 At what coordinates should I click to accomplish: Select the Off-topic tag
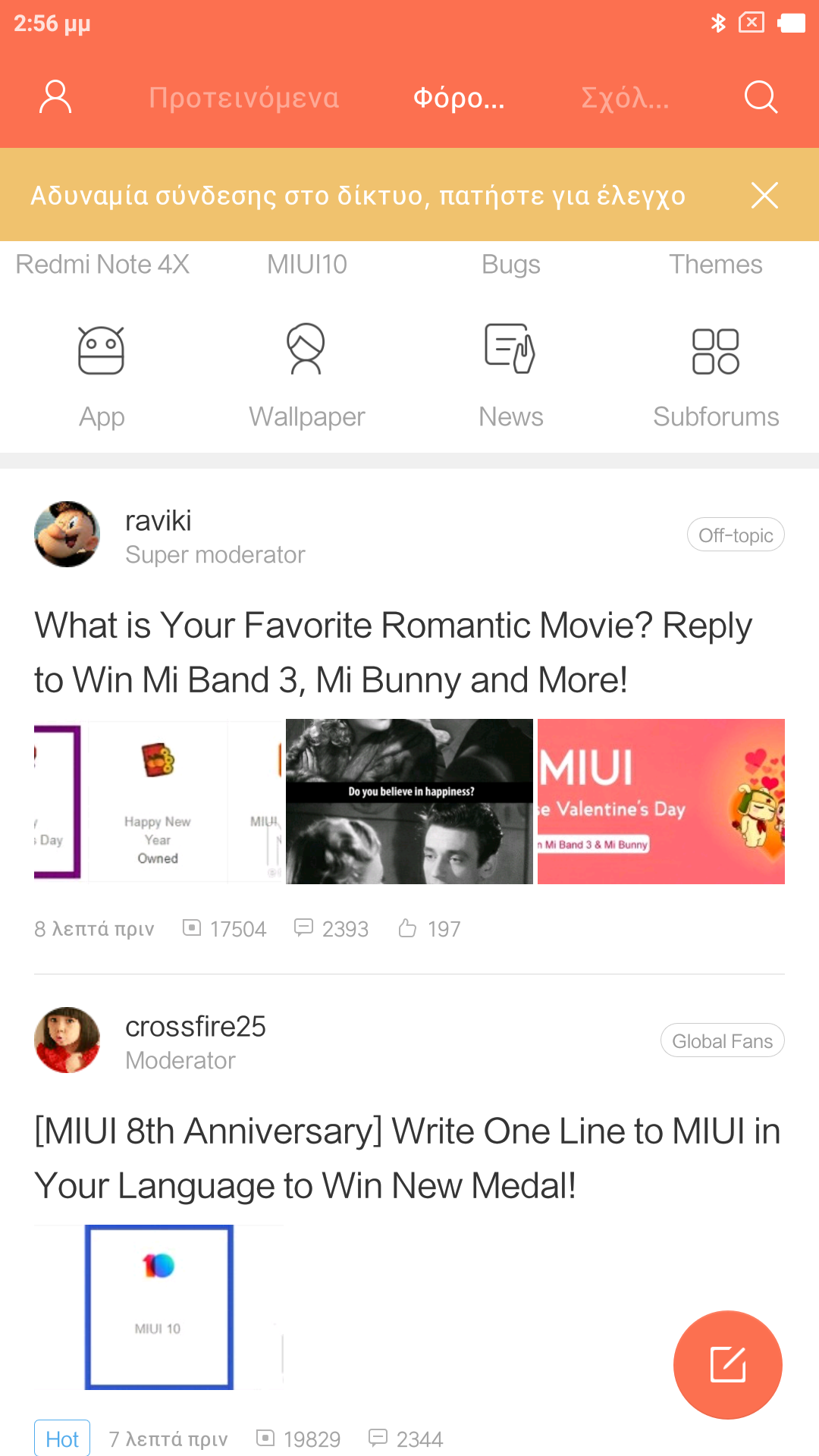[x=736, y=535]
